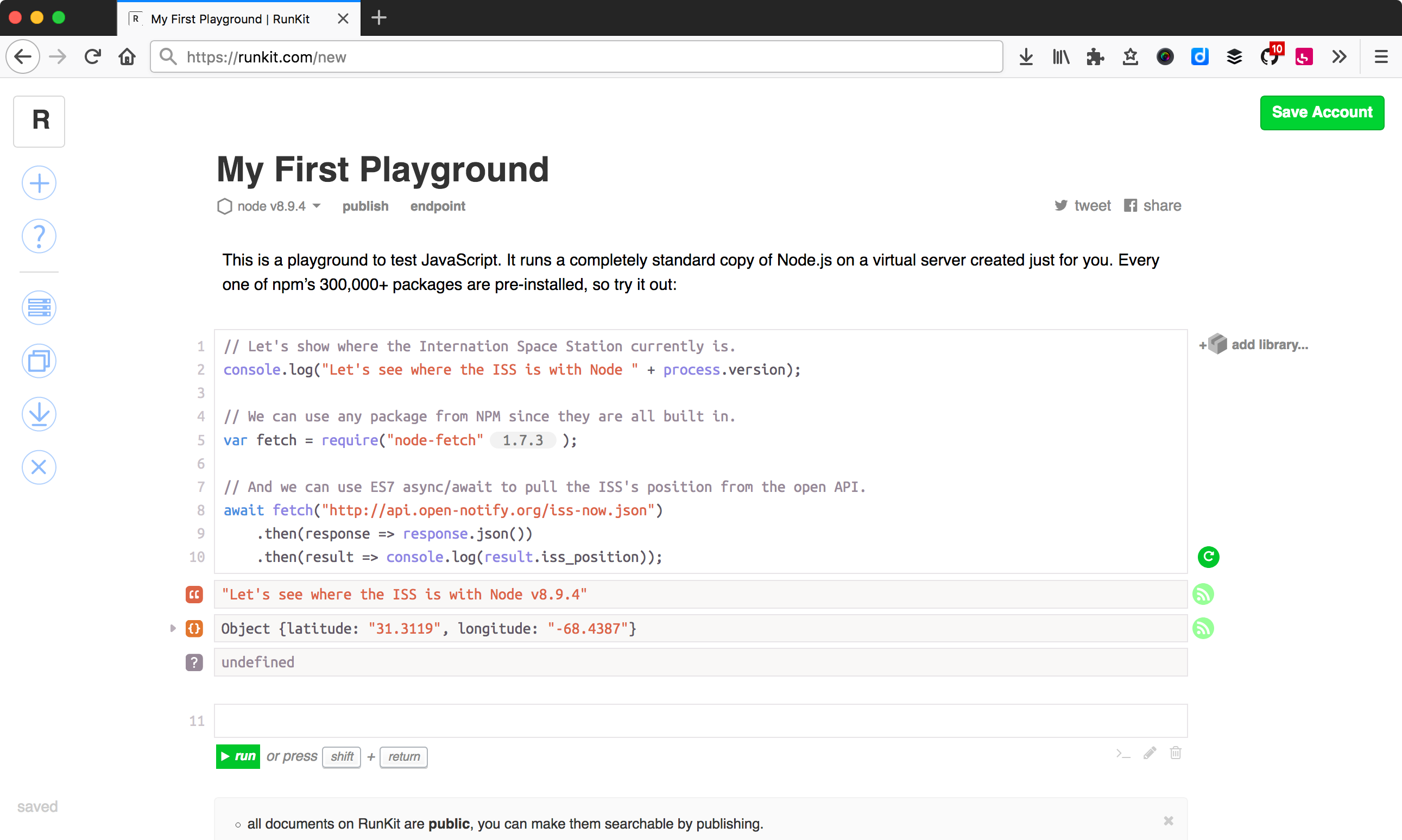Screen dimensions: 1402x840
Task: Export the playground with the download icon
Action: tap(39, 414)
